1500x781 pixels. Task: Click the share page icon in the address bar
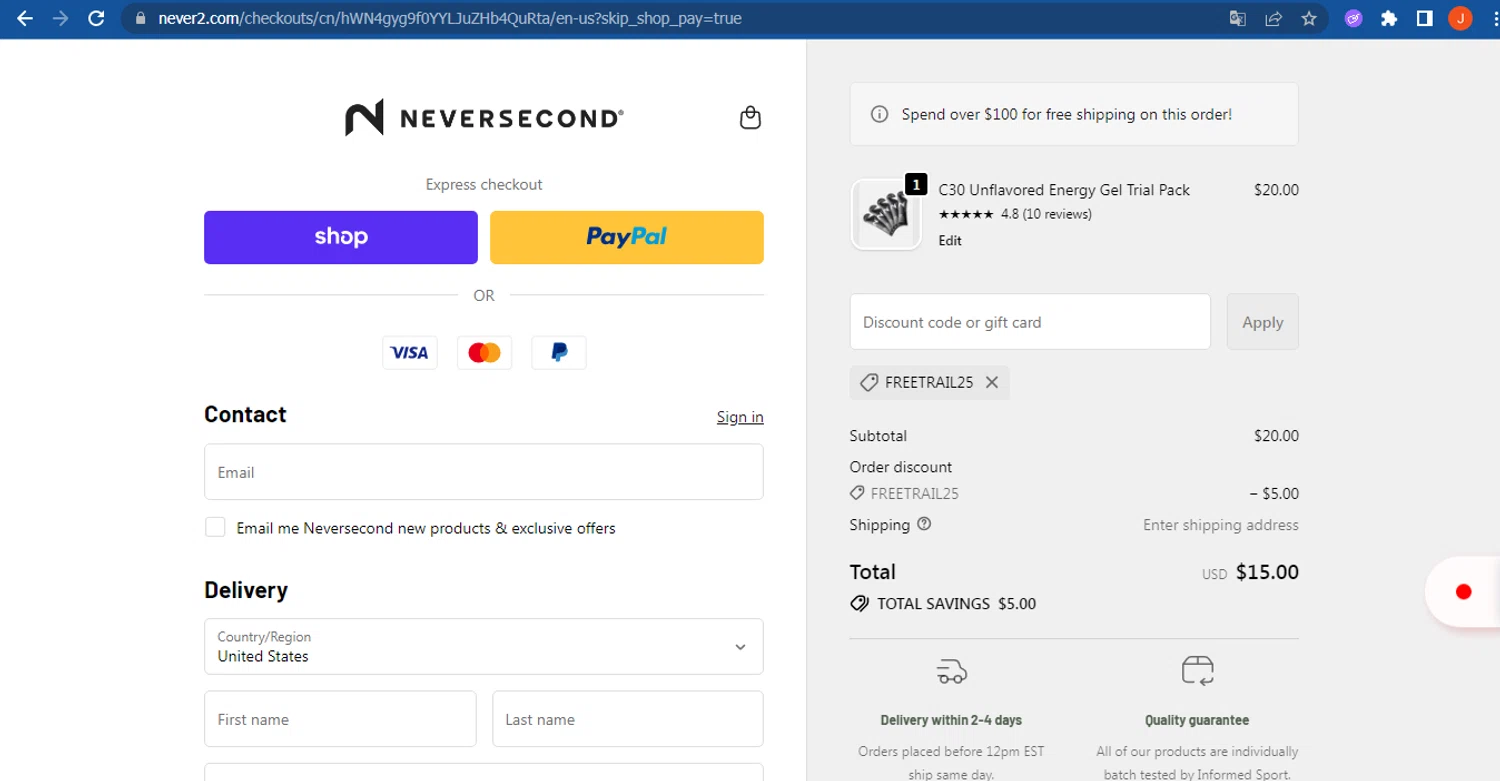[1274, 18]
